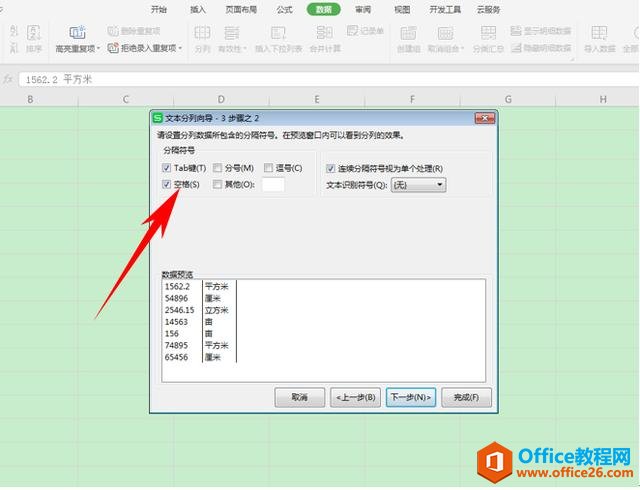
Task: Click the 记录单 form icon
Action: pos(352,31)
